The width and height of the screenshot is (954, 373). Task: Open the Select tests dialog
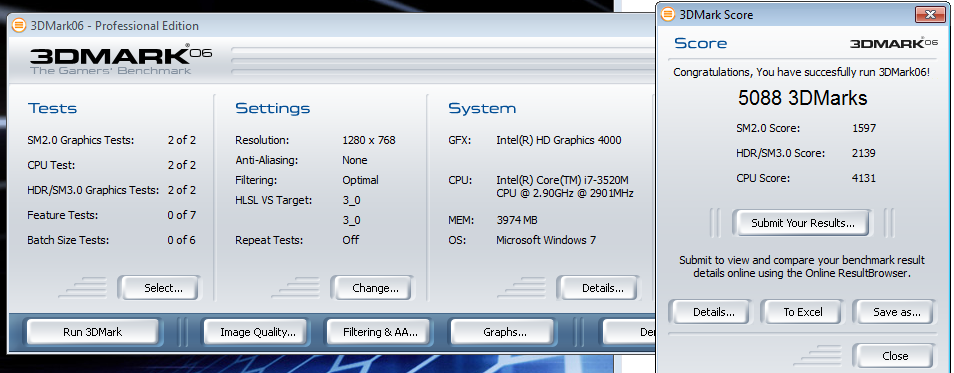[158, 288]
